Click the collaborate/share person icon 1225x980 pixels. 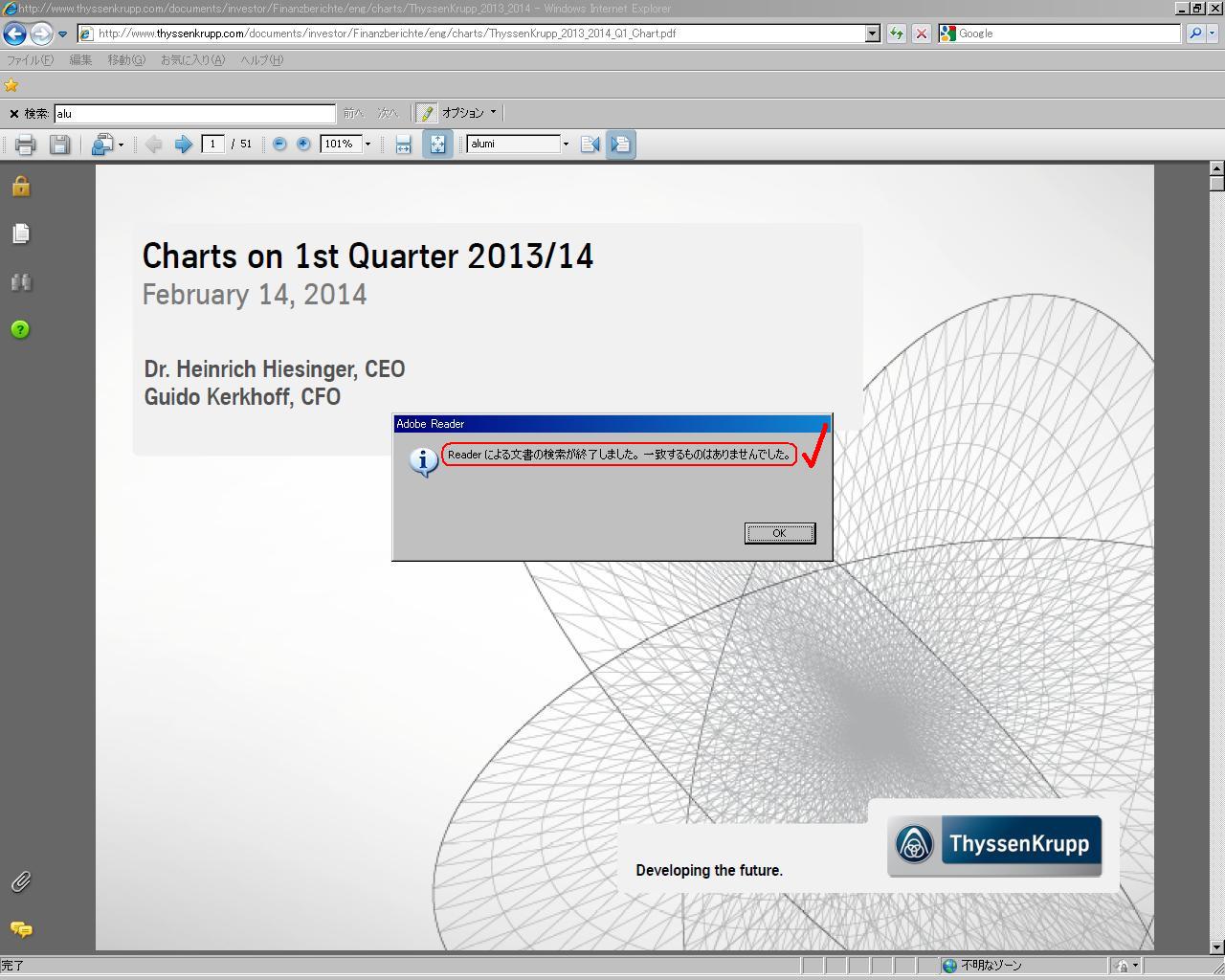pos(102,145)
